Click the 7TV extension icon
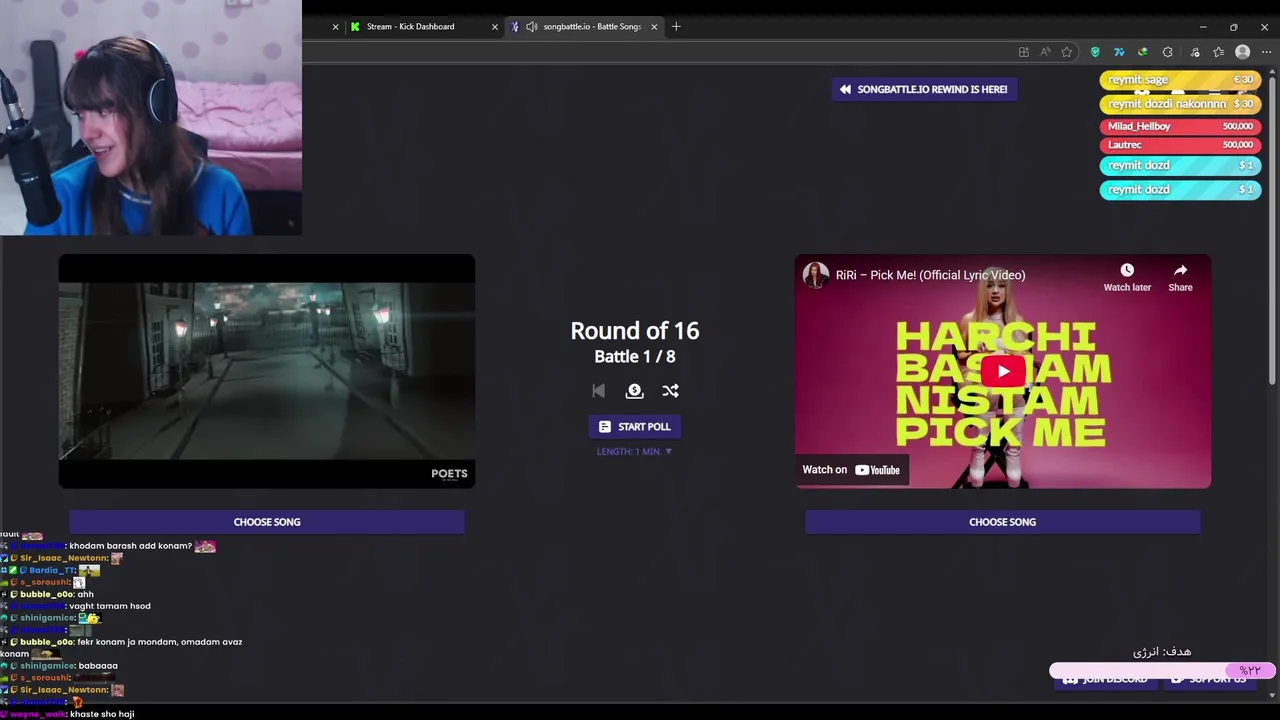The width and height of the screenshot is (1280, 720). (1119, 52)
